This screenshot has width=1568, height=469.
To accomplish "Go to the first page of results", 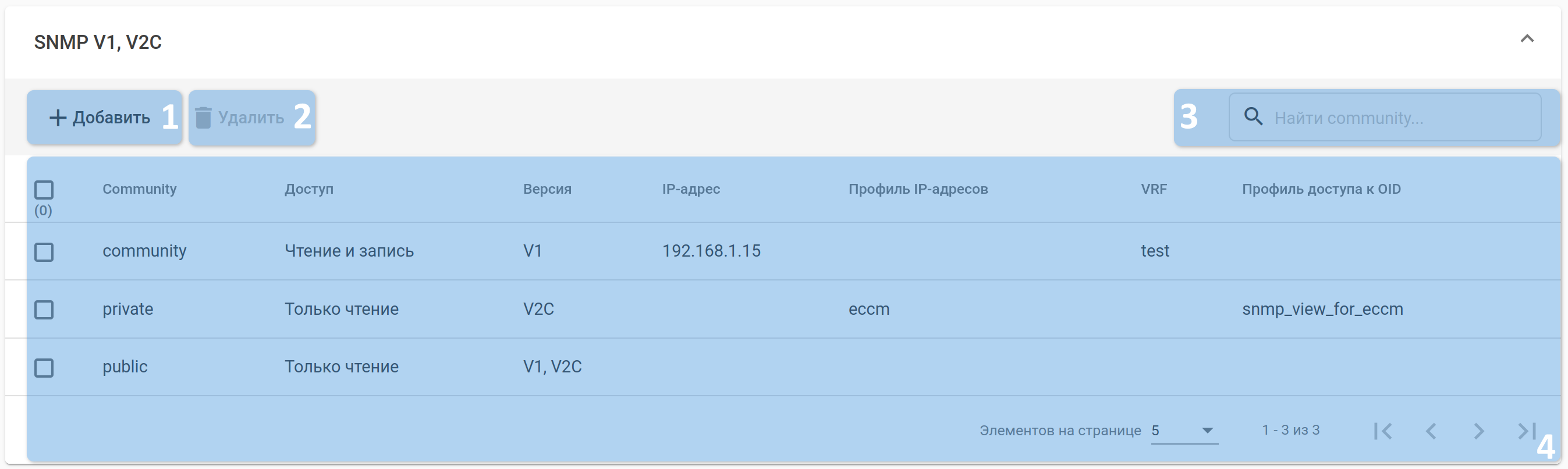I will [x=1382, y=431].
